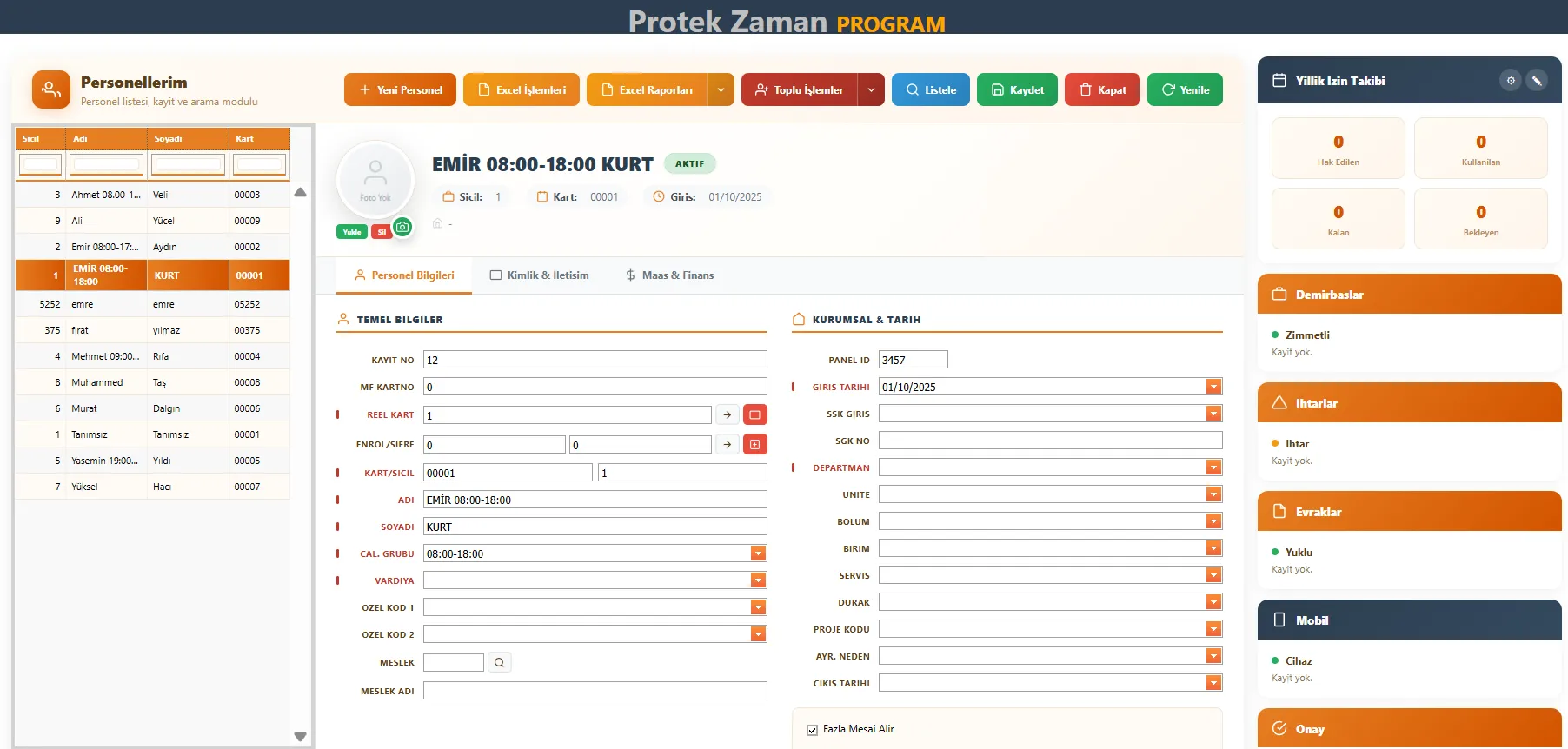The image size is (1568, 749).
Task: Click the green camera icon under photo
Action: click(x=402, y=228)
